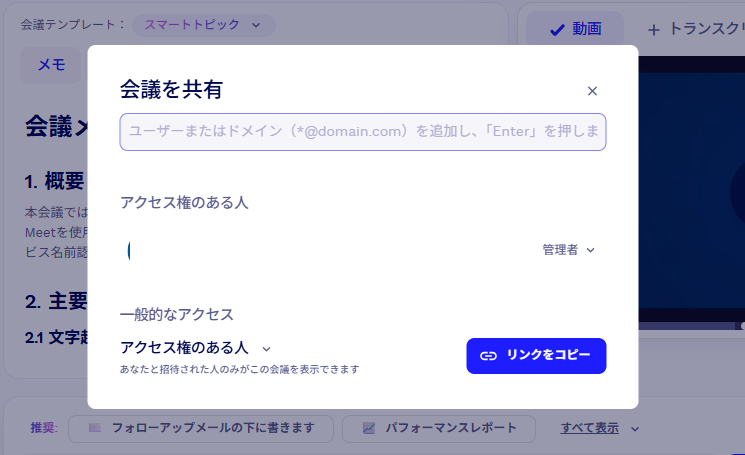
Task: Expand the アクセス権のある人 general access dropdown
Action: [x=195, y=348]
